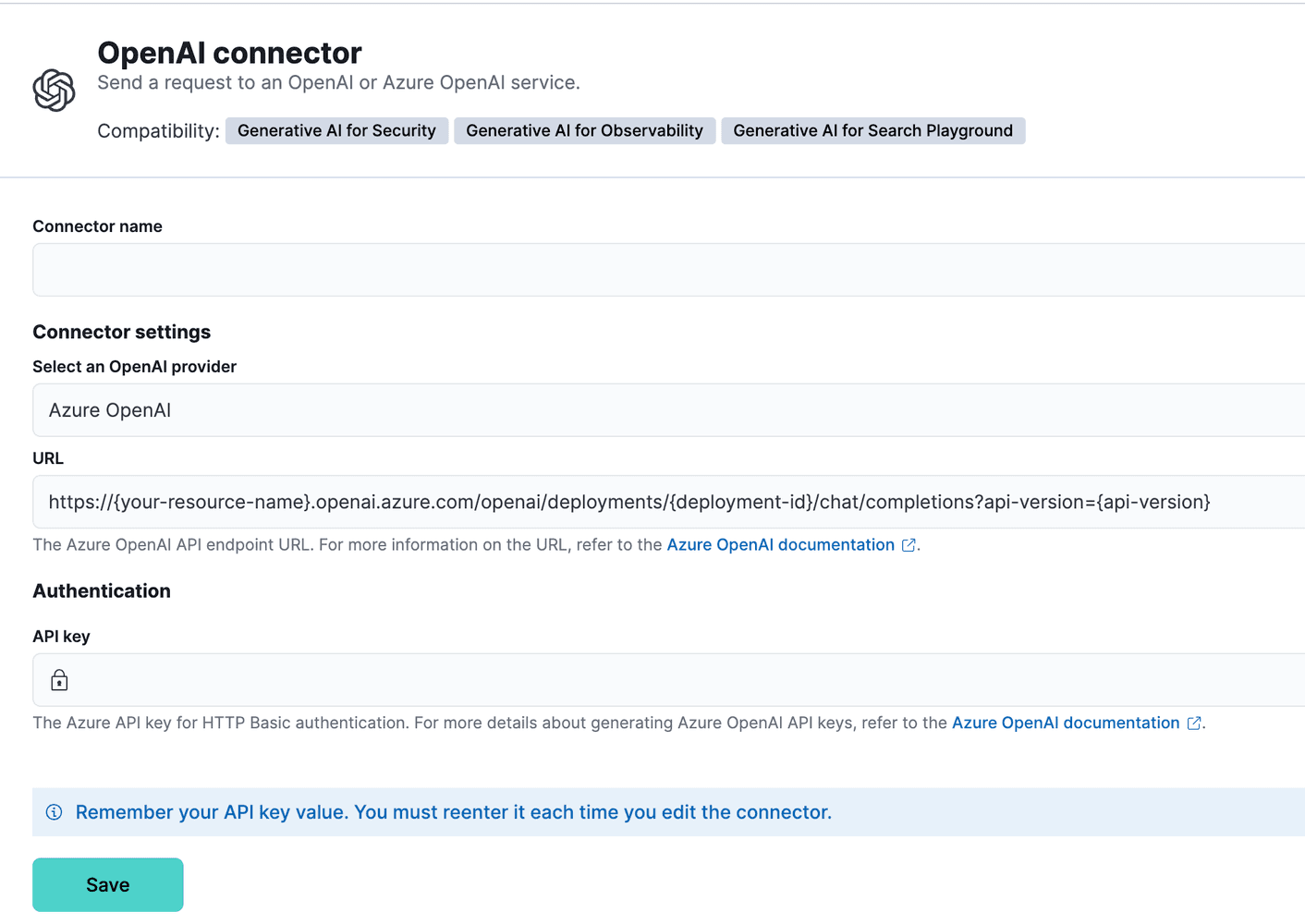Click inside the API key input field

(x=647, y=679)
